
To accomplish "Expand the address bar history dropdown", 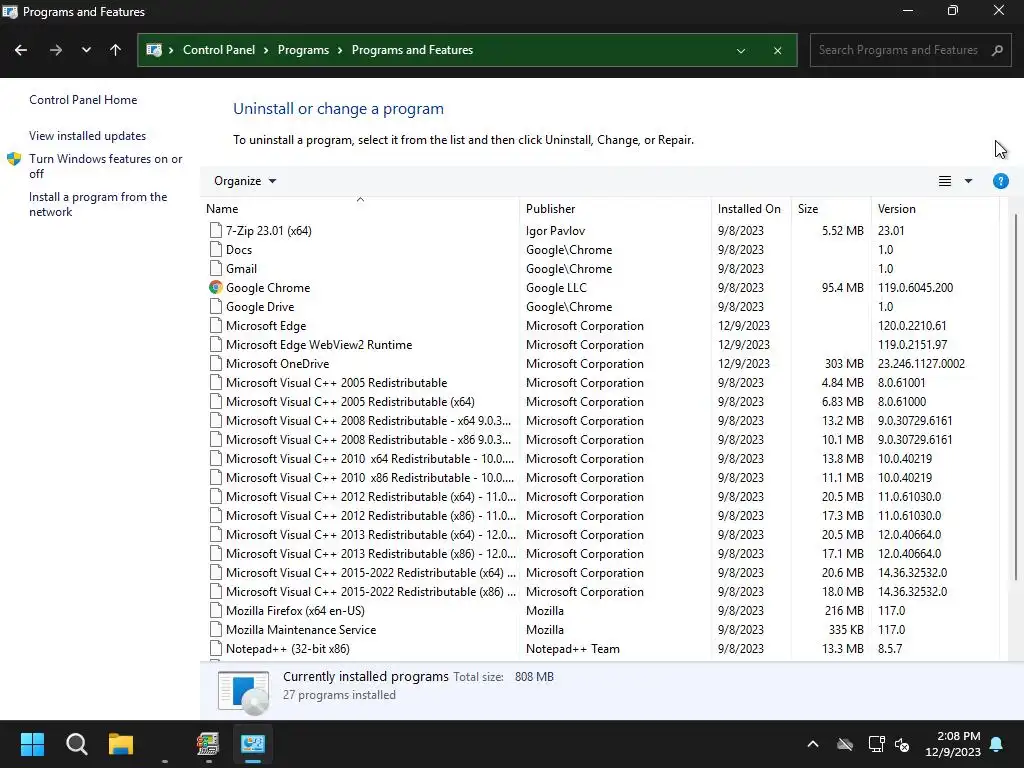I will click(x=741, y=51).
